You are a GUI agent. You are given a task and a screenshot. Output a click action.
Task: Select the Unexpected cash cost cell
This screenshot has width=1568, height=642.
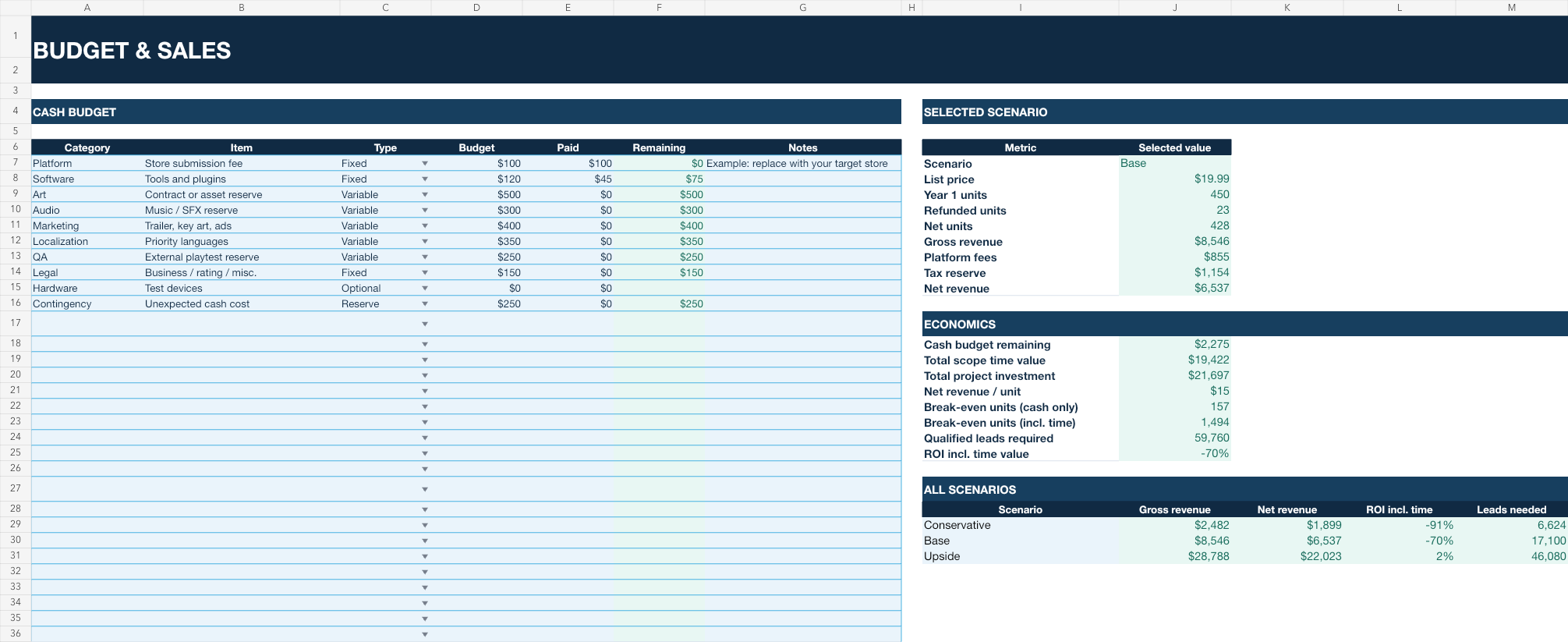point(242,303)
